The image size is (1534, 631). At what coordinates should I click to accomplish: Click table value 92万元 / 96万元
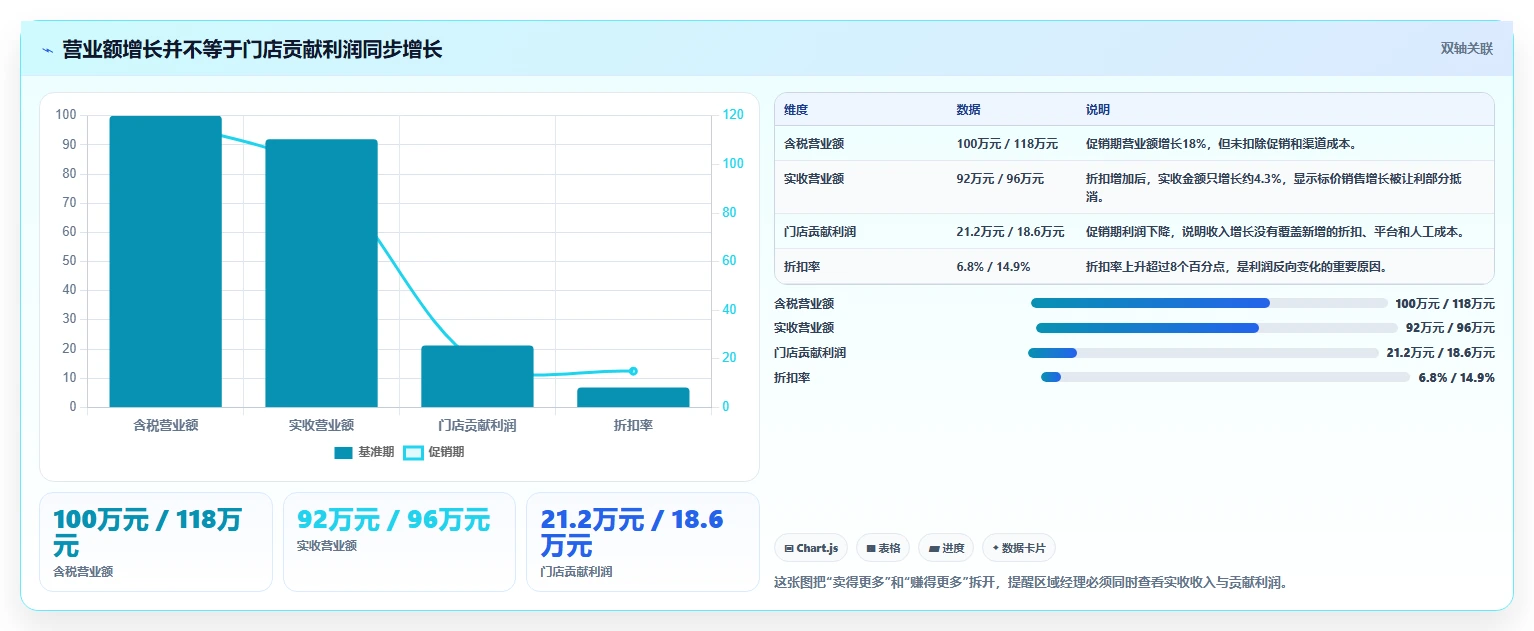click(1000, 179)
